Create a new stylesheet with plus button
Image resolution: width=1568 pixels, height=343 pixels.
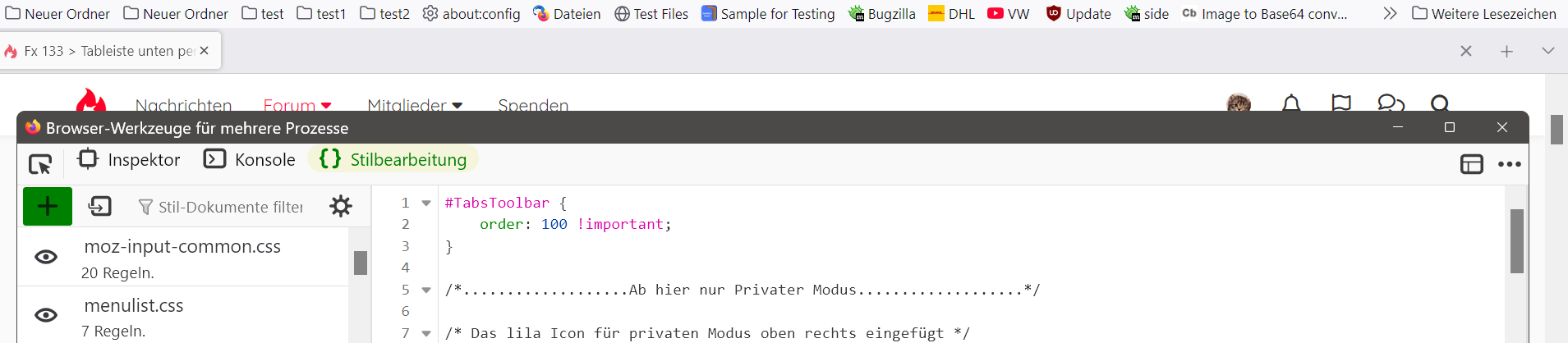click(48, 206)
